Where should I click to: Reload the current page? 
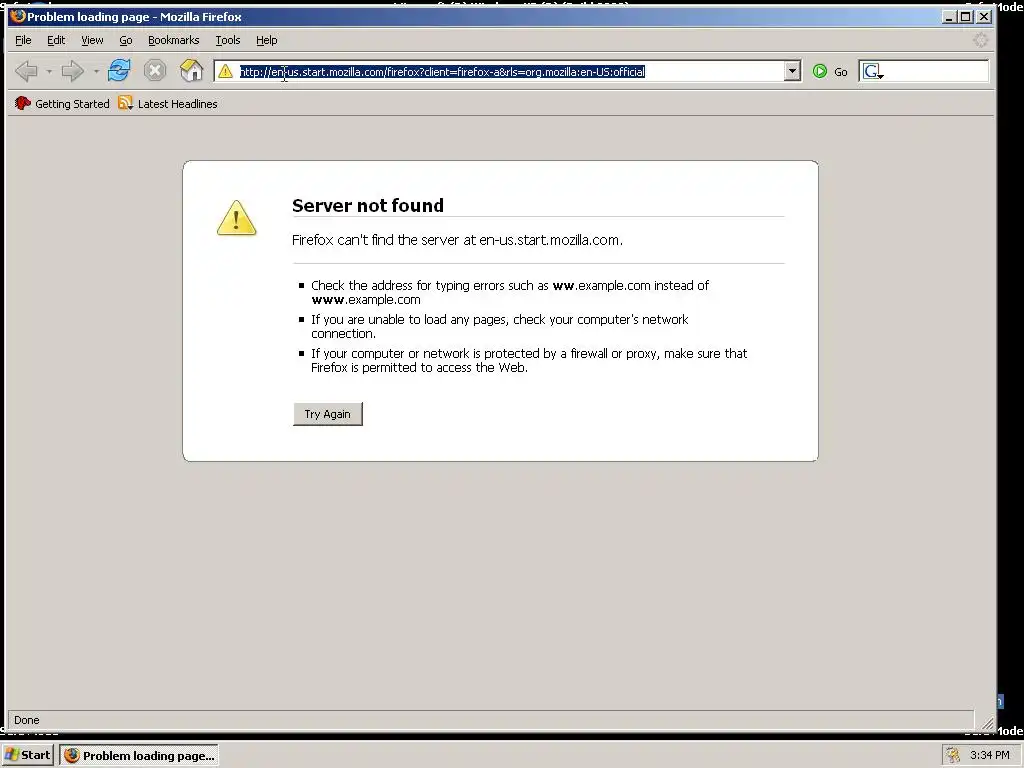(119, 70)
